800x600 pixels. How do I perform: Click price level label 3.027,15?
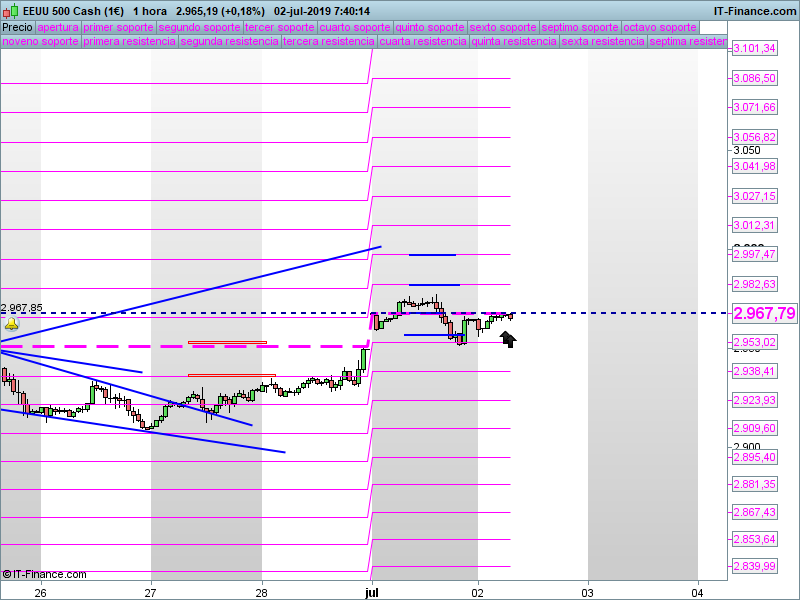tap(754, 196)
